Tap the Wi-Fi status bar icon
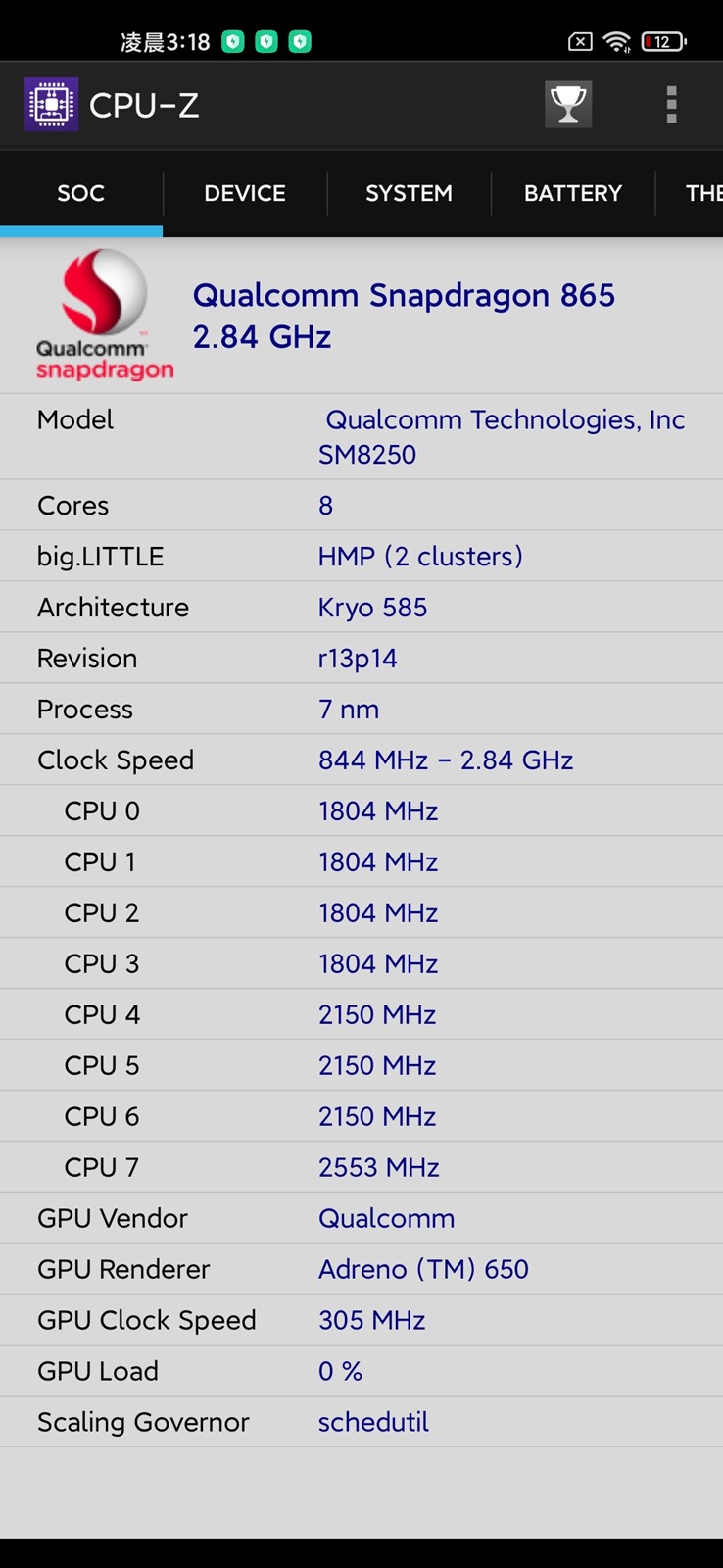Screen dimensions: 723x1568 tap(616, 41)
